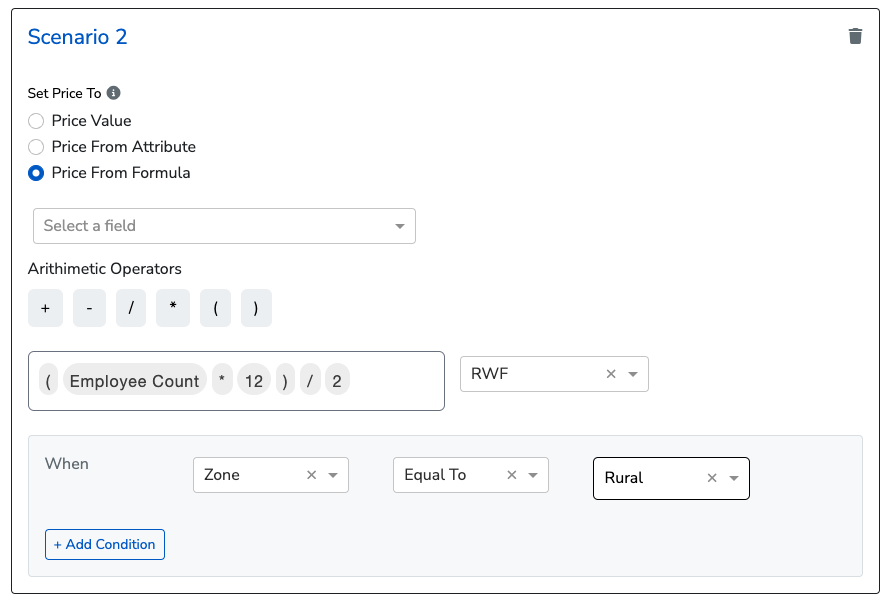This screenshot has width=892, height=603.
Task: Click the Add Condition button
Action: point(105,544)
